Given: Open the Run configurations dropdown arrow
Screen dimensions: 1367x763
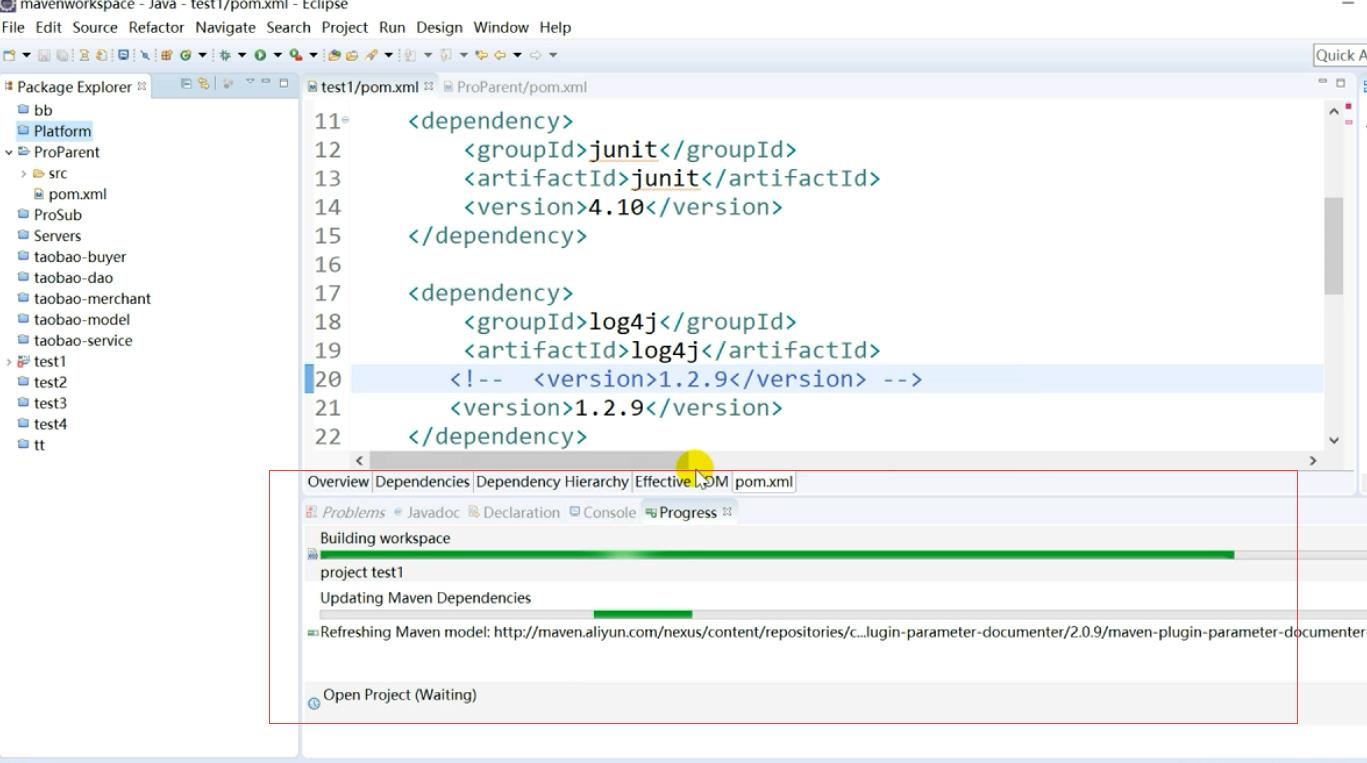Looking at the screenshot, I should 278,55.
